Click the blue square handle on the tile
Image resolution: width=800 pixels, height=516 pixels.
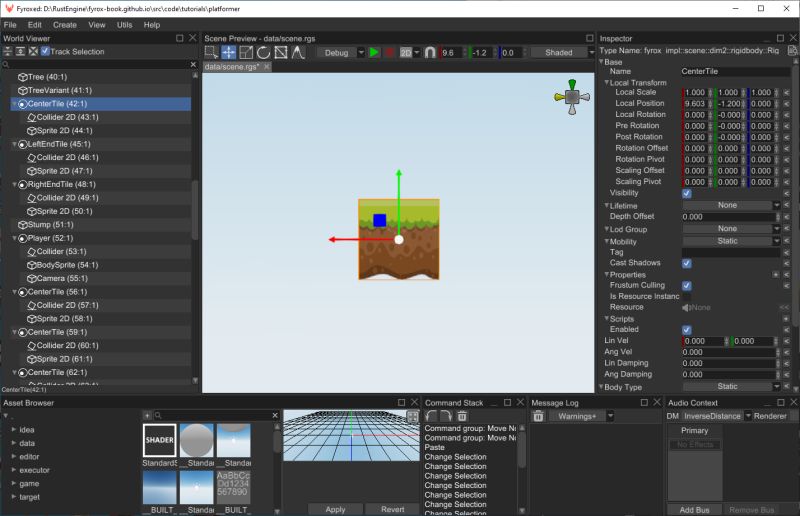380,220
